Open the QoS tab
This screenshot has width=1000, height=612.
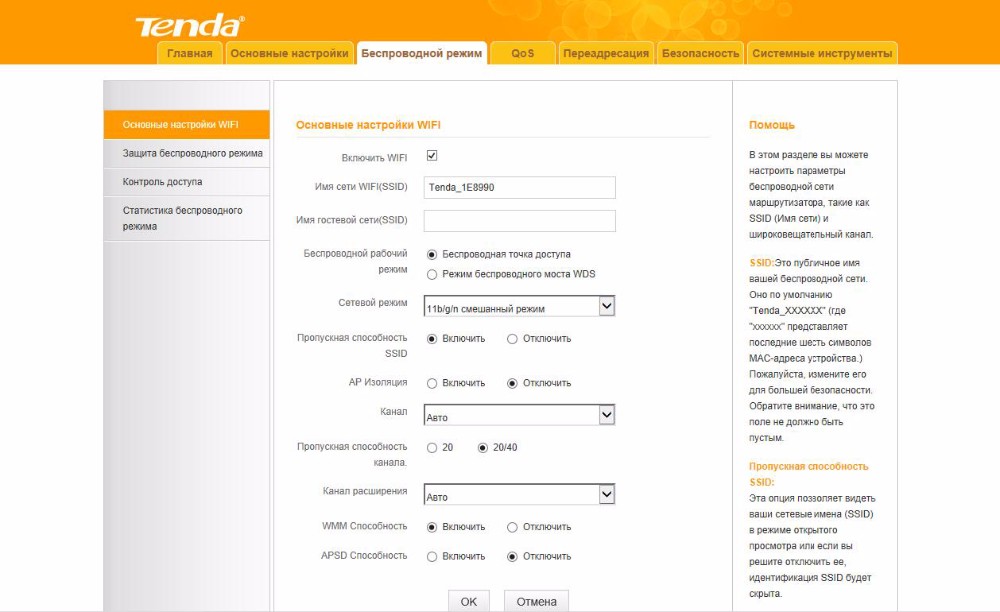click(x=522, y=53)
